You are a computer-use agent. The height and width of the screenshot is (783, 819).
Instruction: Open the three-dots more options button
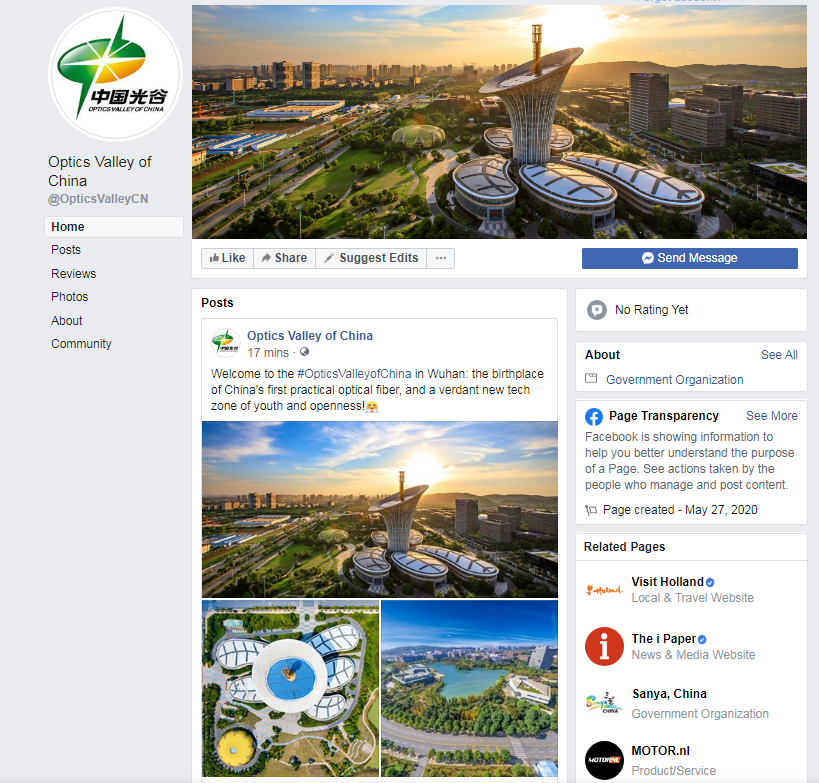440,258
